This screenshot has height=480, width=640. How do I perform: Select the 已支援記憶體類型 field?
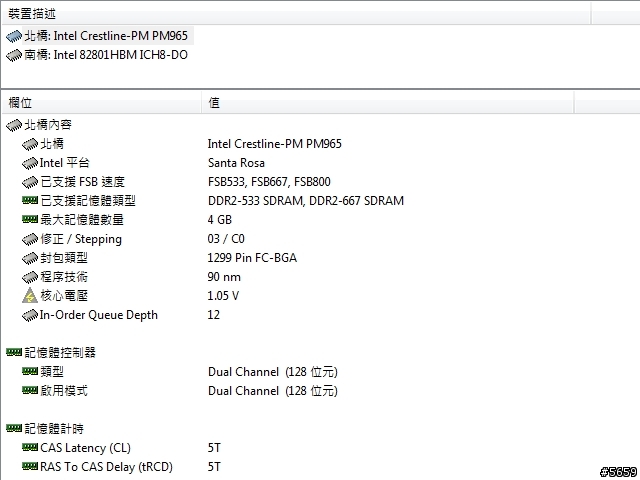[88, 200]
